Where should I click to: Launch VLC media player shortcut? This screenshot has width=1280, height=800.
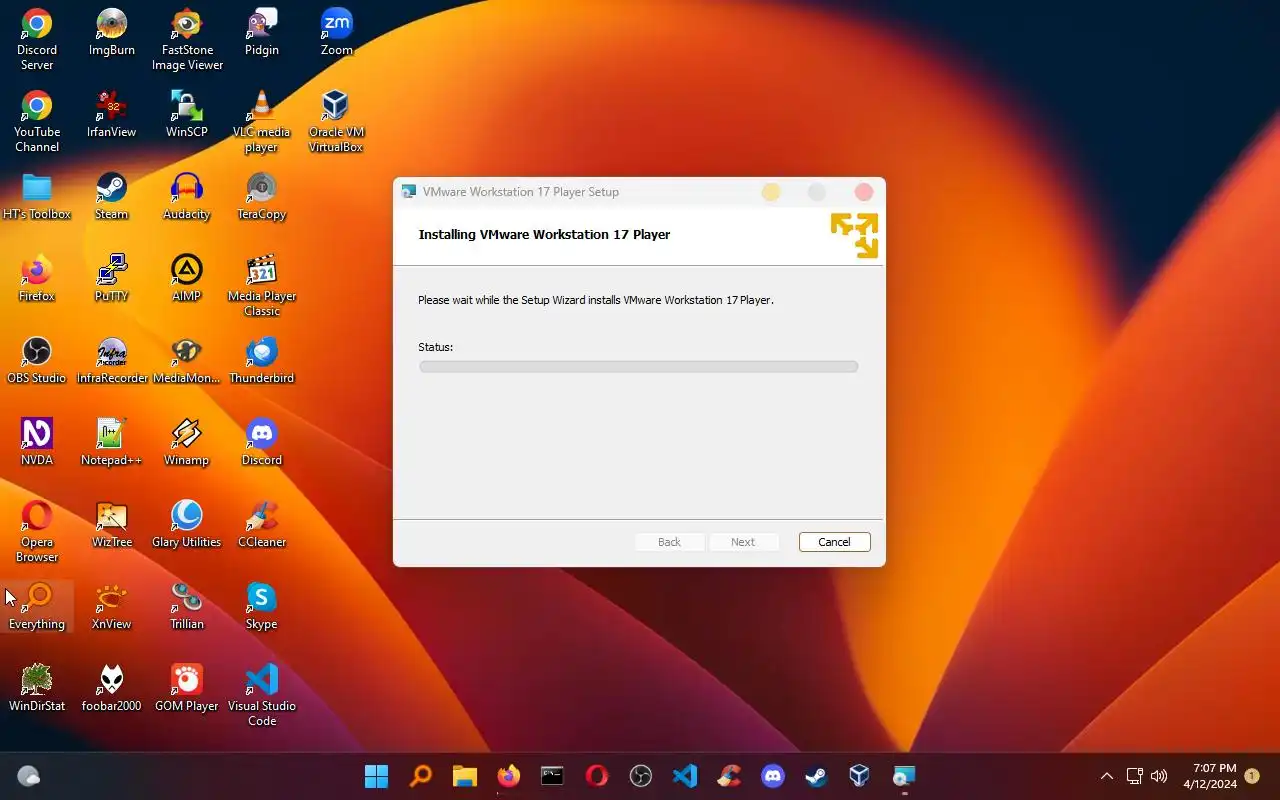click(261, 121)
